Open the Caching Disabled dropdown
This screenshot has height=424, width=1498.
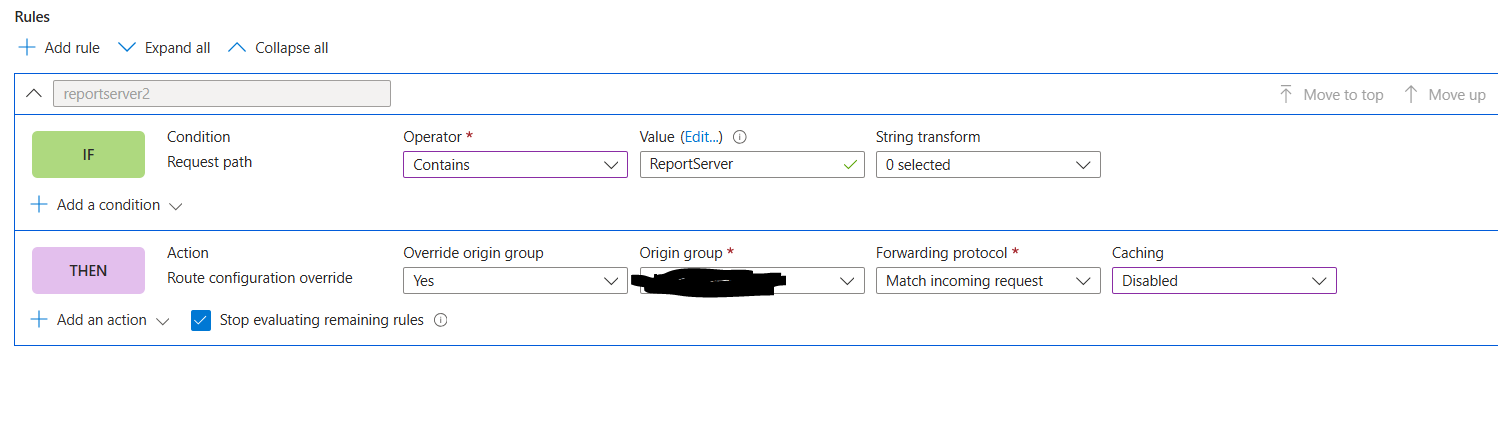[1224, 281]
